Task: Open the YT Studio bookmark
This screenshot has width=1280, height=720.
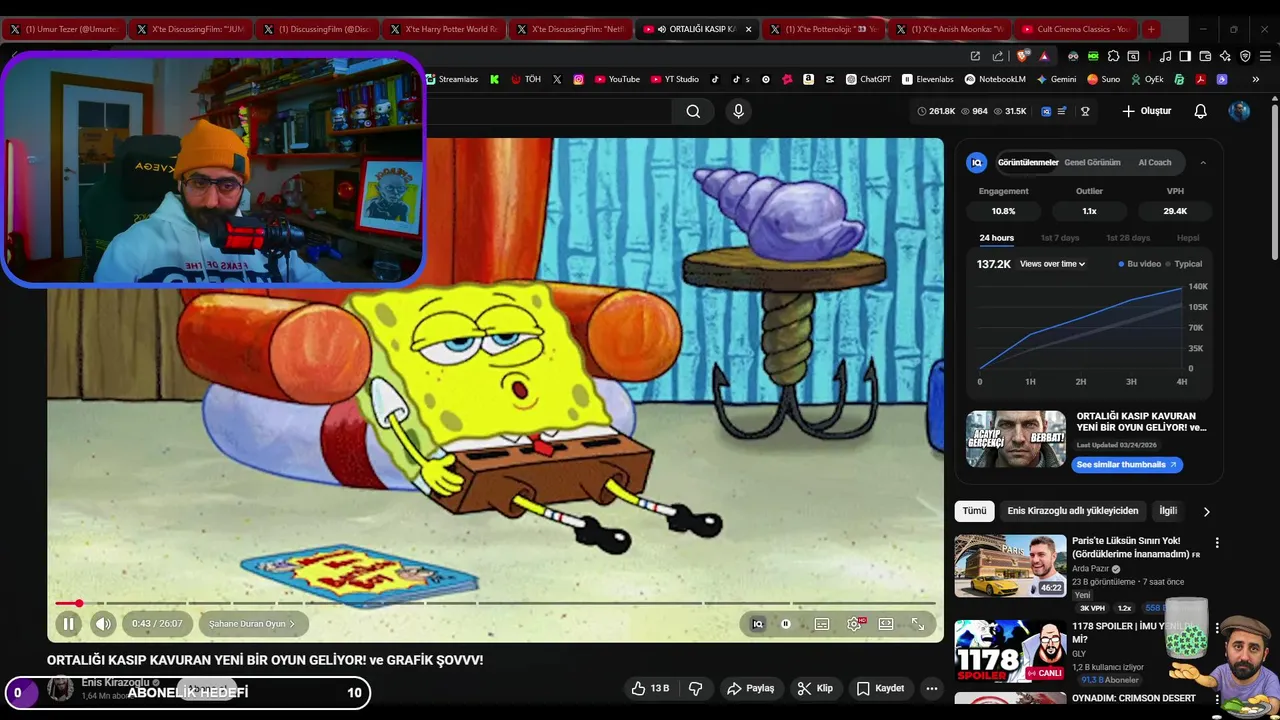Action: [675, 79]
